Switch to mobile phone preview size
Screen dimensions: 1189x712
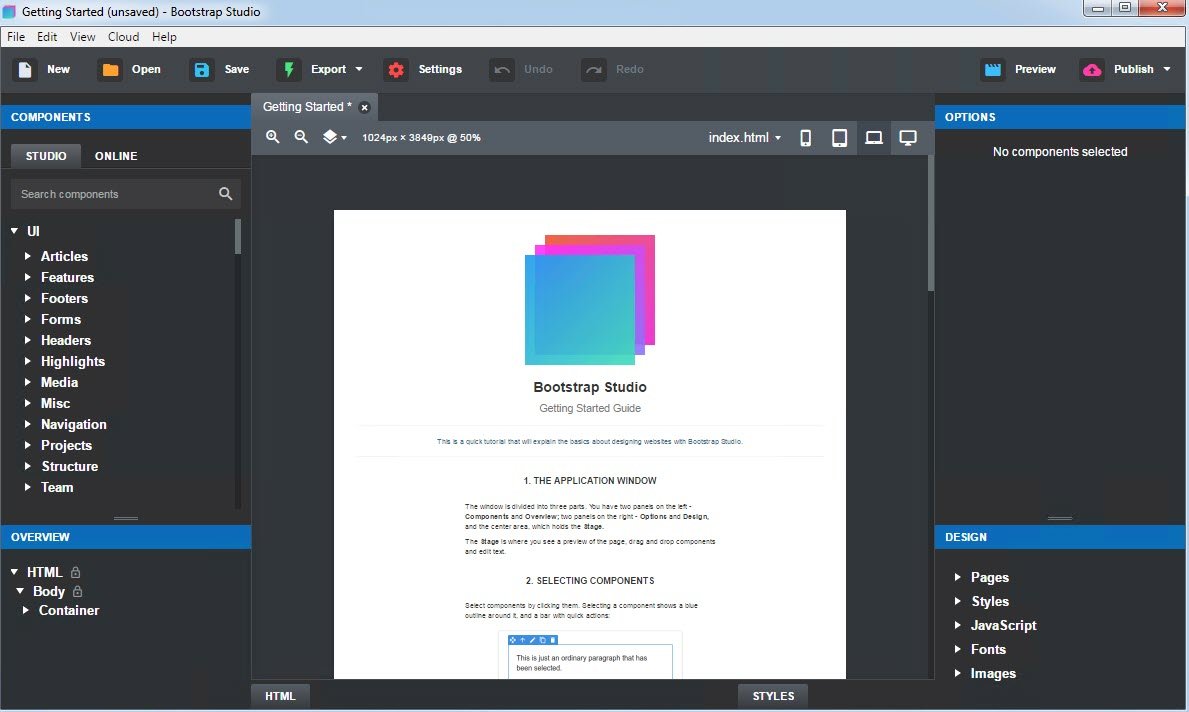805,138
